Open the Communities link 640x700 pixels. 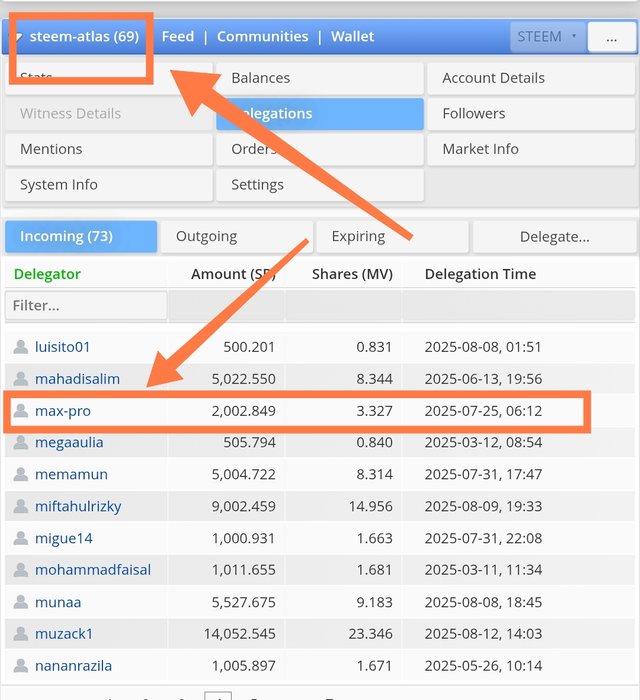pyautogui.click(x=262, y=37)
